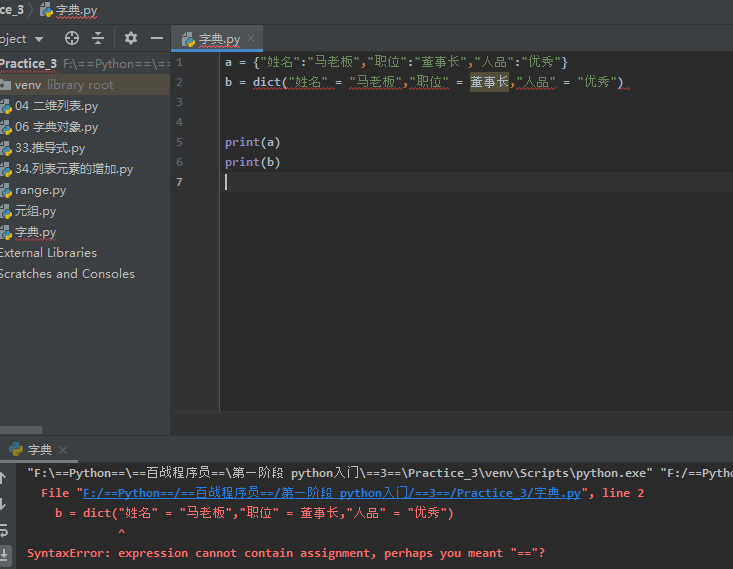Hide the project panel with minus icon

pyautogui.click(x=157, y=38)
